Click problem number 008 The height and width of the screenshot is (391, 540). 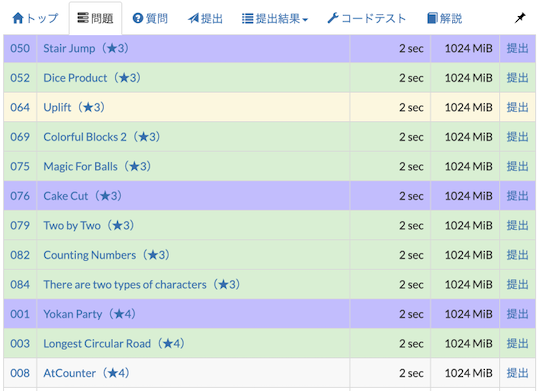pyautogui.click(x=20, y=373)
